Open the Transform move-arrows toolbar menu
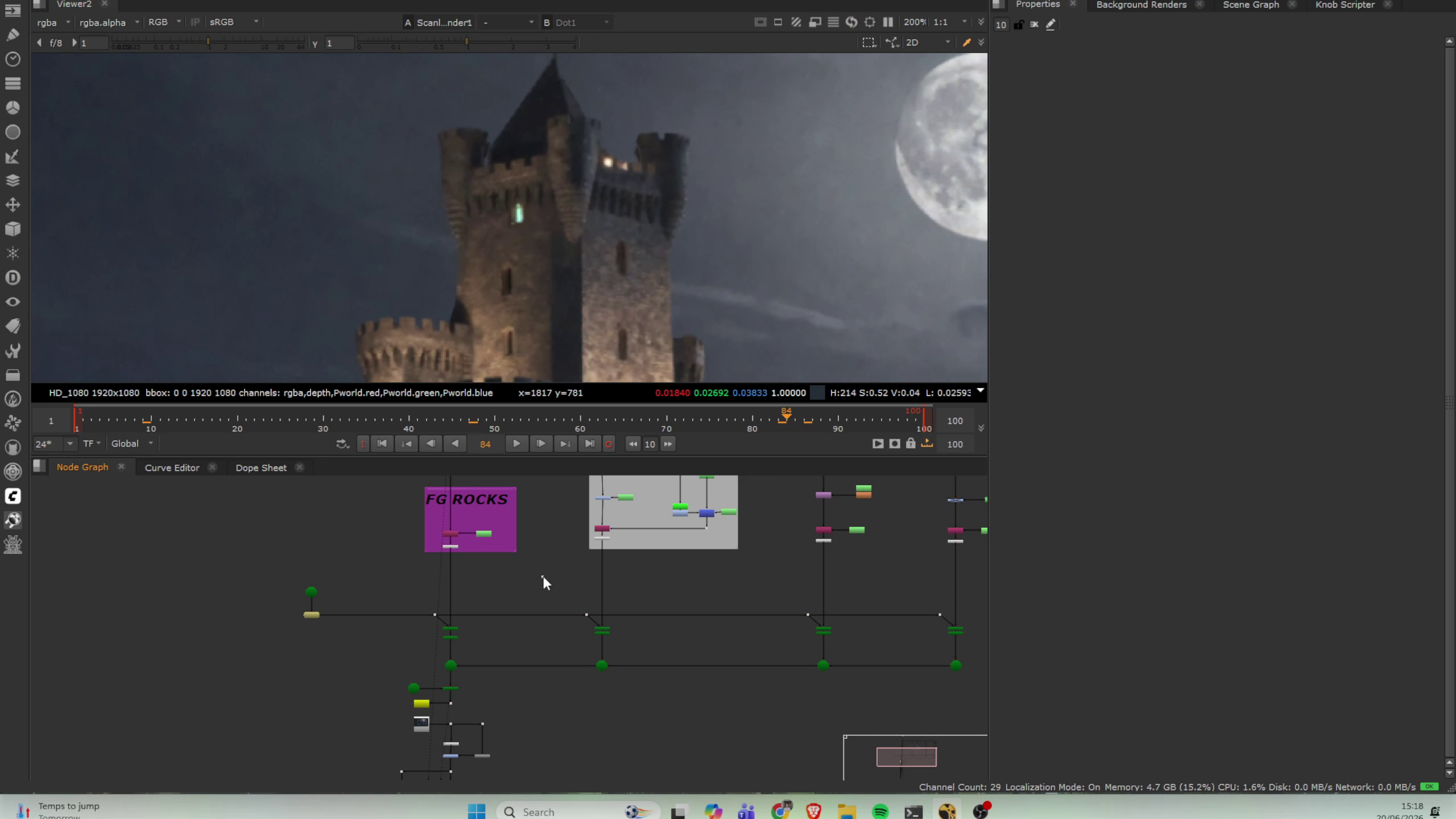 13,205
